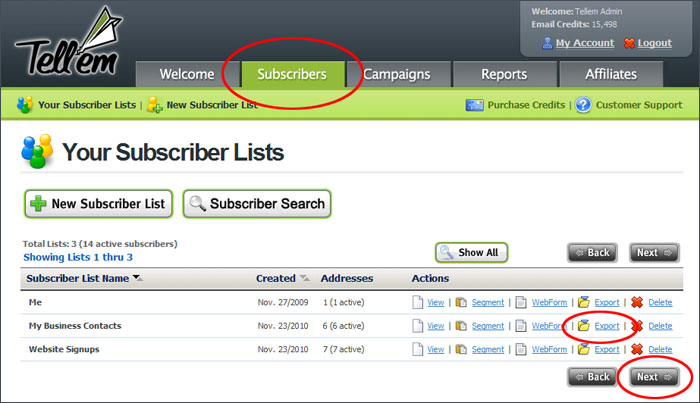Export the My Business Contacts list
700x403 pixels.
pyautogui.click(x=607, y=326)
